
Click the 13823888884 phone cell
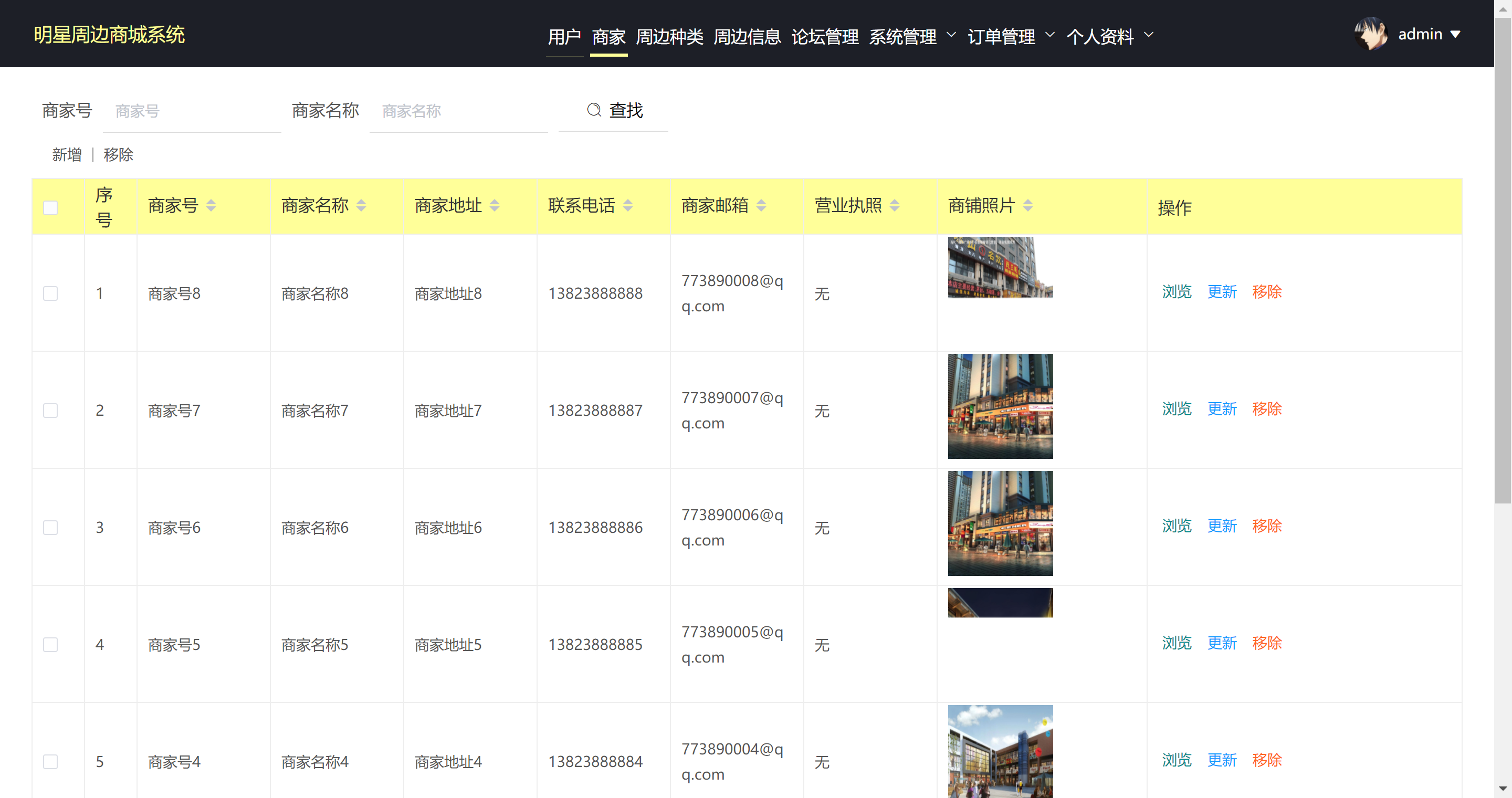(603, 762)
